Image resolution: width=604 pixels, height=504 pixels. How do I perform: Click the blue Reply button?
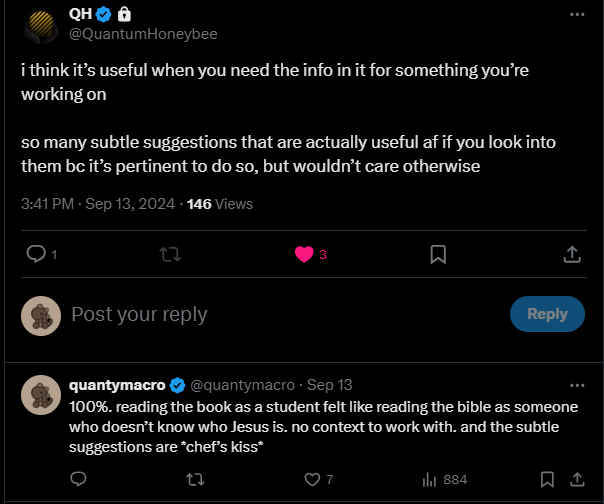pos(547,314)
